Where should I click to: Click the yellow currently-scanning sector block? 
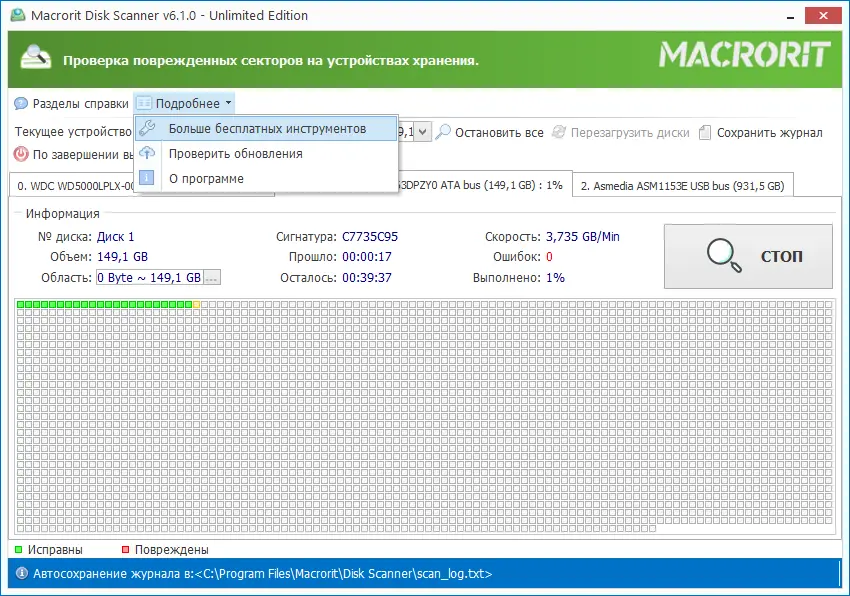tap(197, 304)
